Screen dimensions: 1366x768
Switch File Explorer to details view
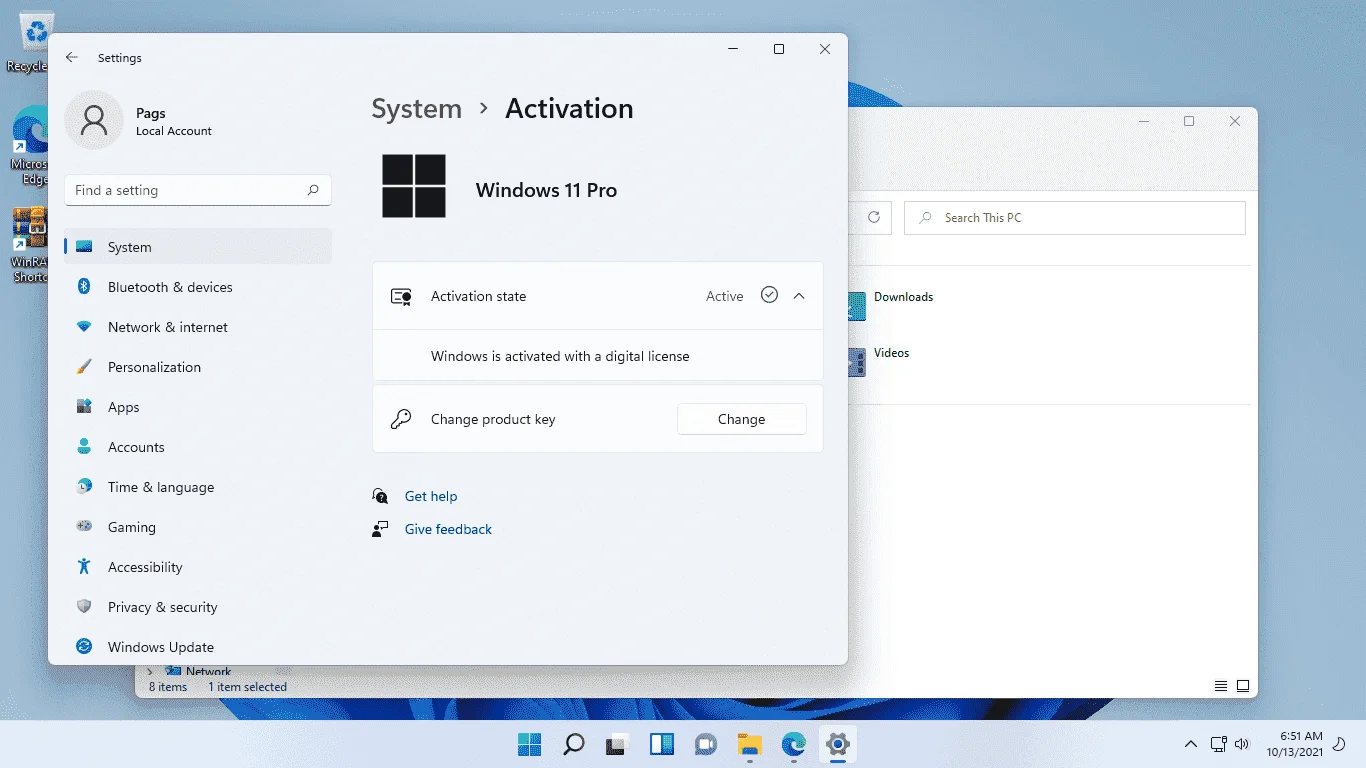click(1221, 686)
